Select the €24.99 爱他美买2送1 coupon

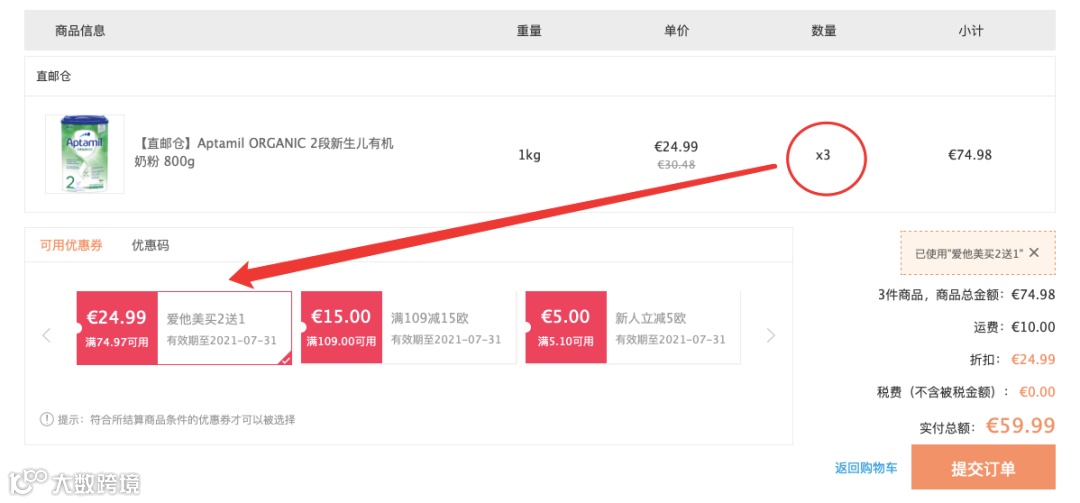[x=184, y=327]
